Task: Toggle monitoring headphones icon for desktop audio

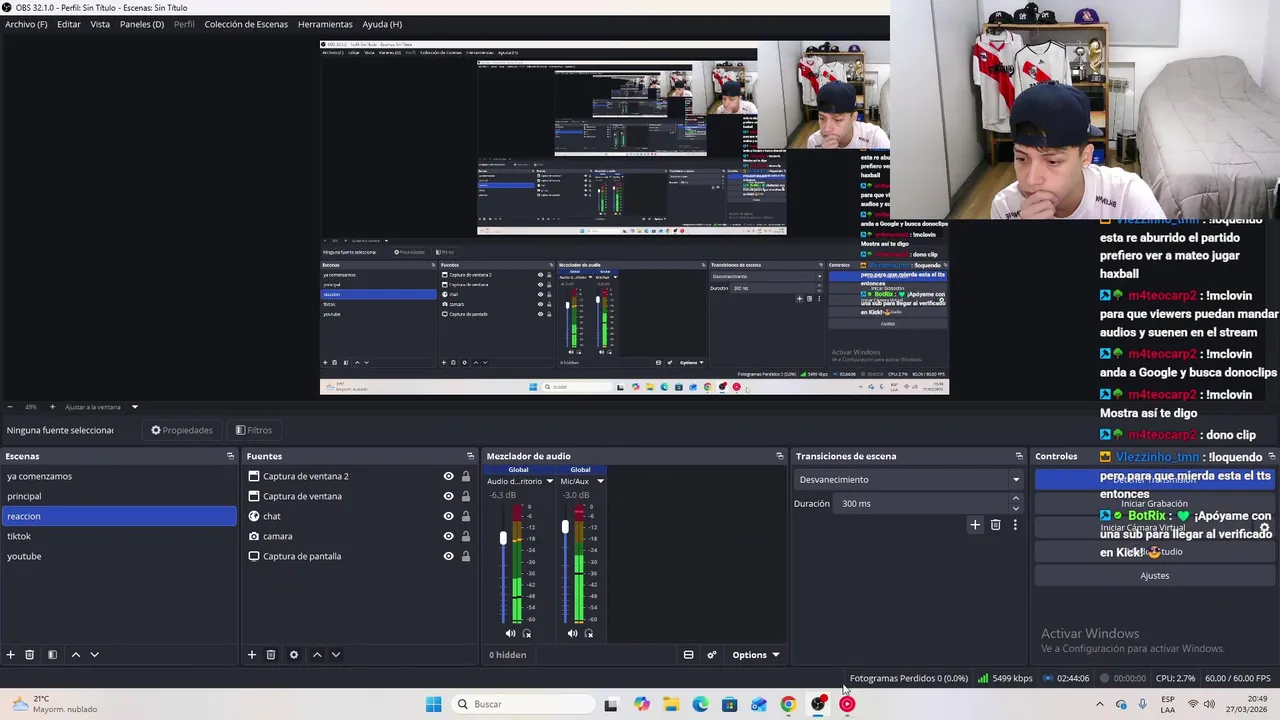Action: pyautogui.click(x=527, y=633)
